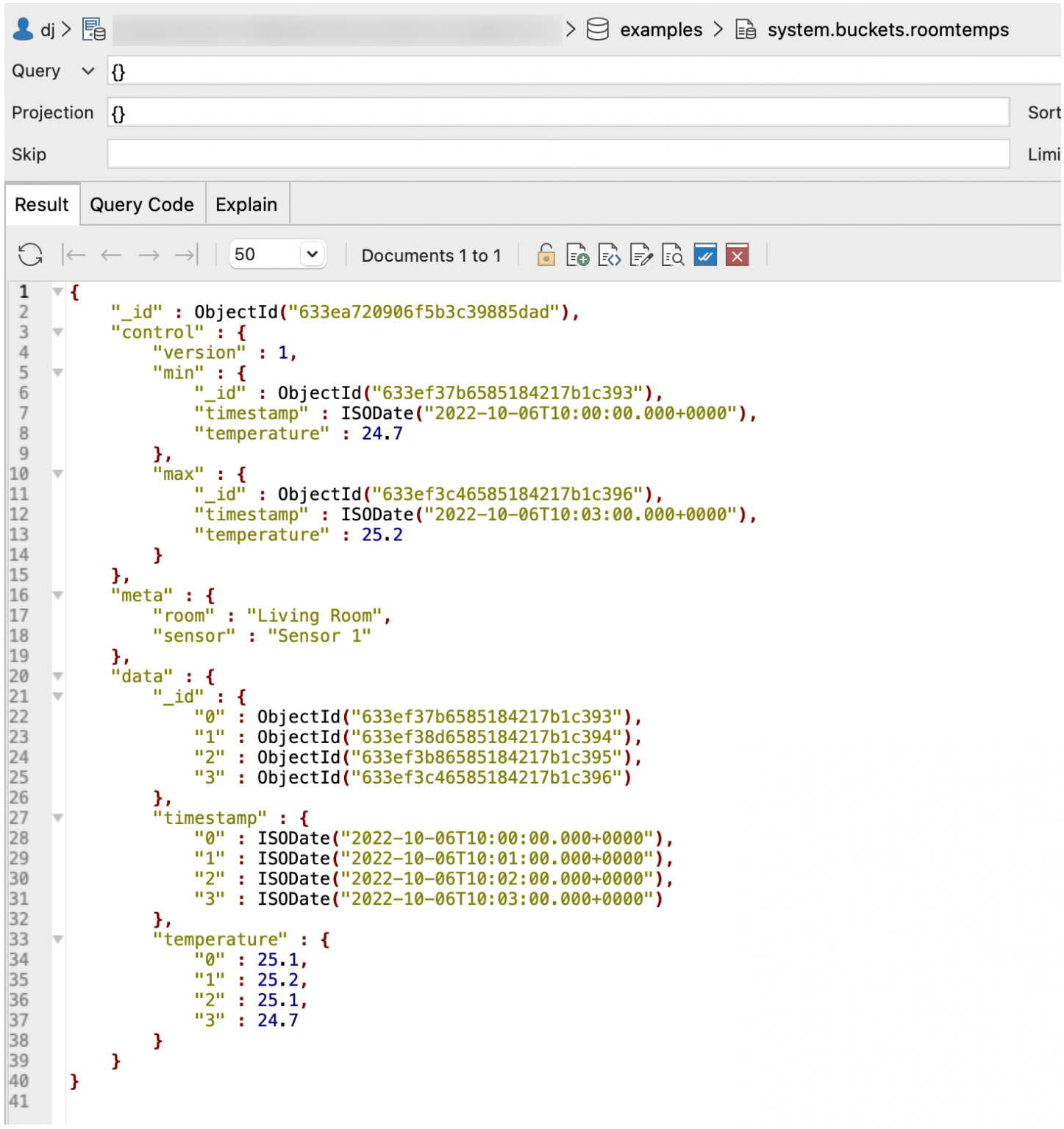Open the page size dropdown showing 50
This screenshot has width=1064, height=1129.
(x=278, y=254)
